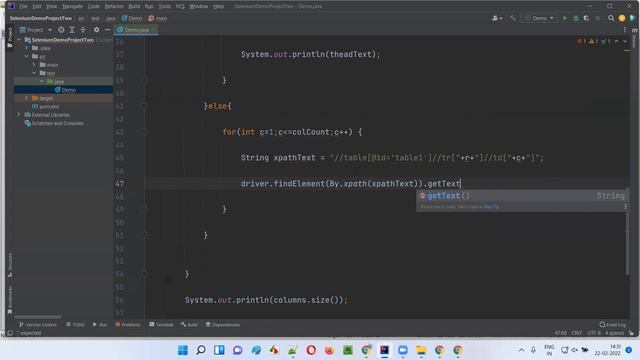
Task: Open Demo run configuration dropdown
Action: tap(540, 18)
